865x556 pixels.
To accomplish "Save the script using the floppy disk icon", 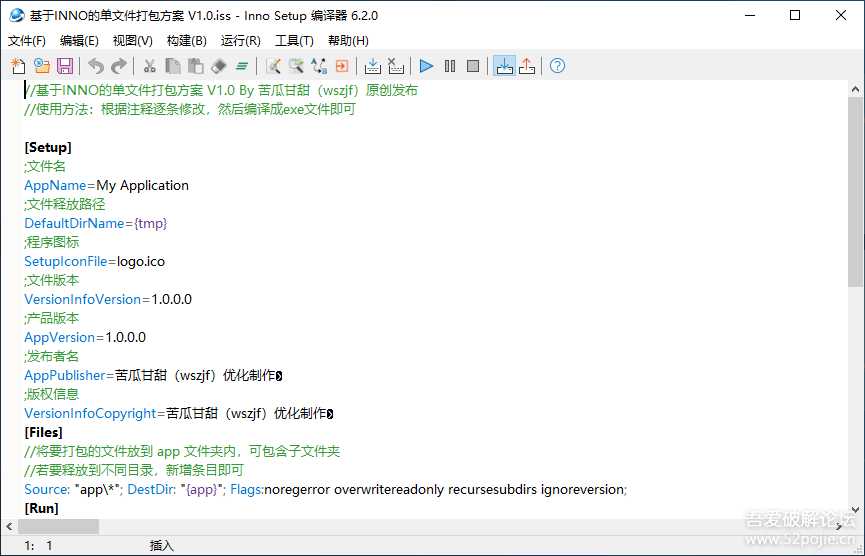I will 64,66.
